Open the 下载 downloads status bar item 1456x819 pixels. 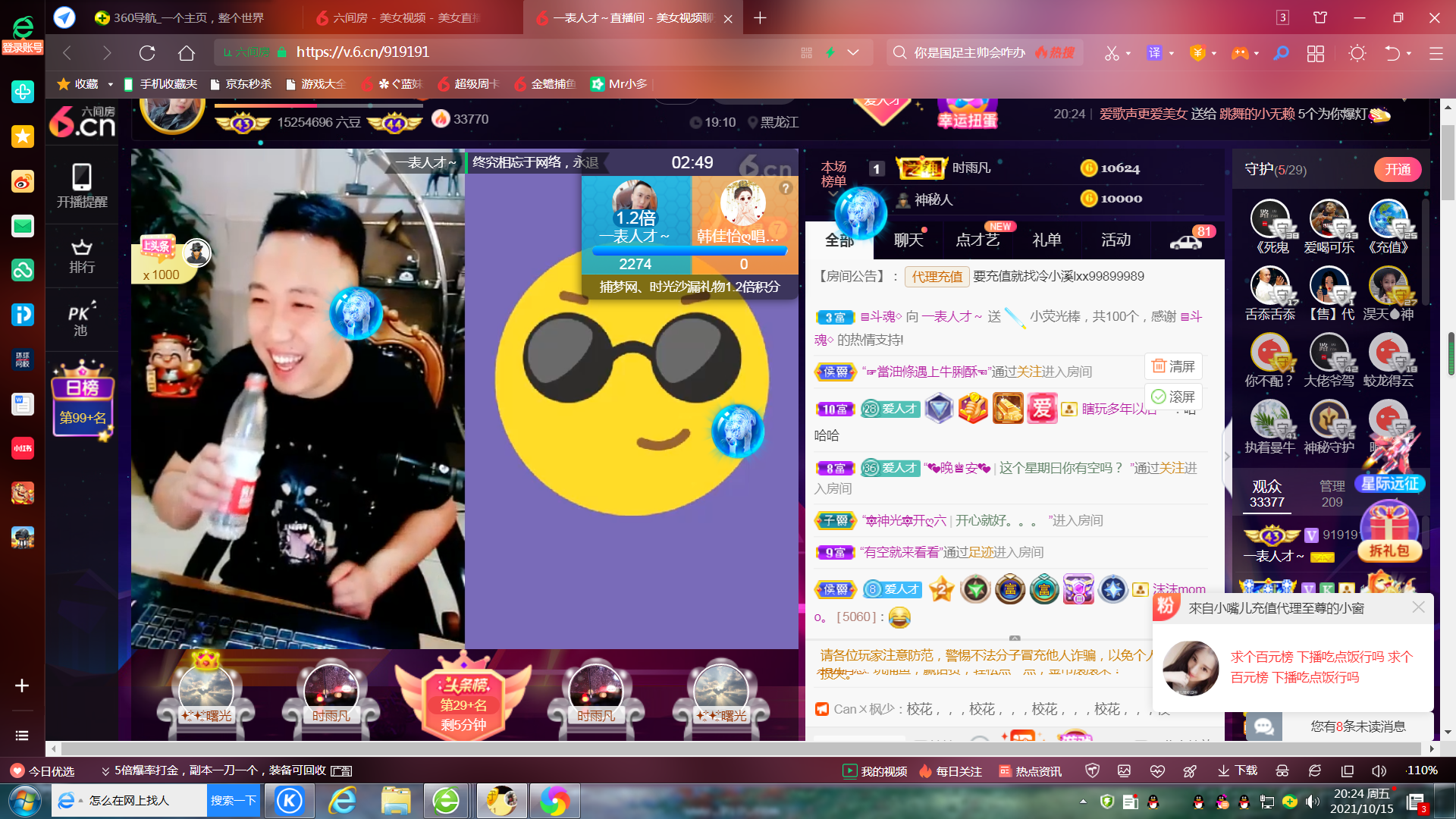pyautogui.click(x=1238, y=771)
